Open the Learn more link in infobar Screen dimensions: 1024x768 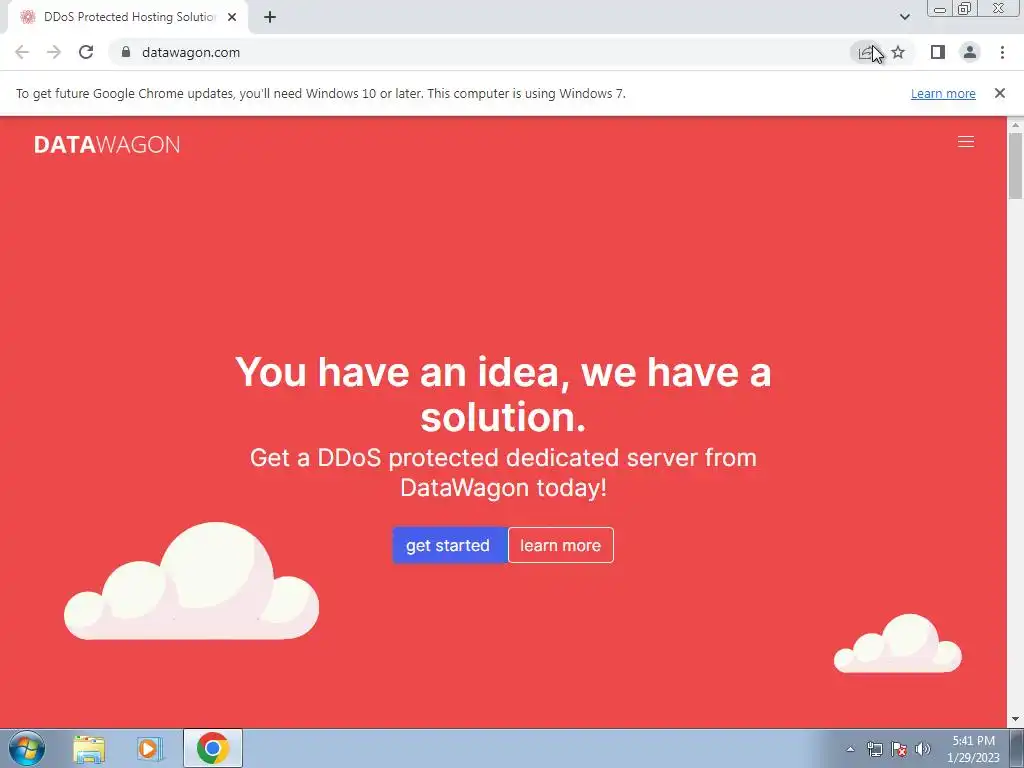click(x=943, y=93)
